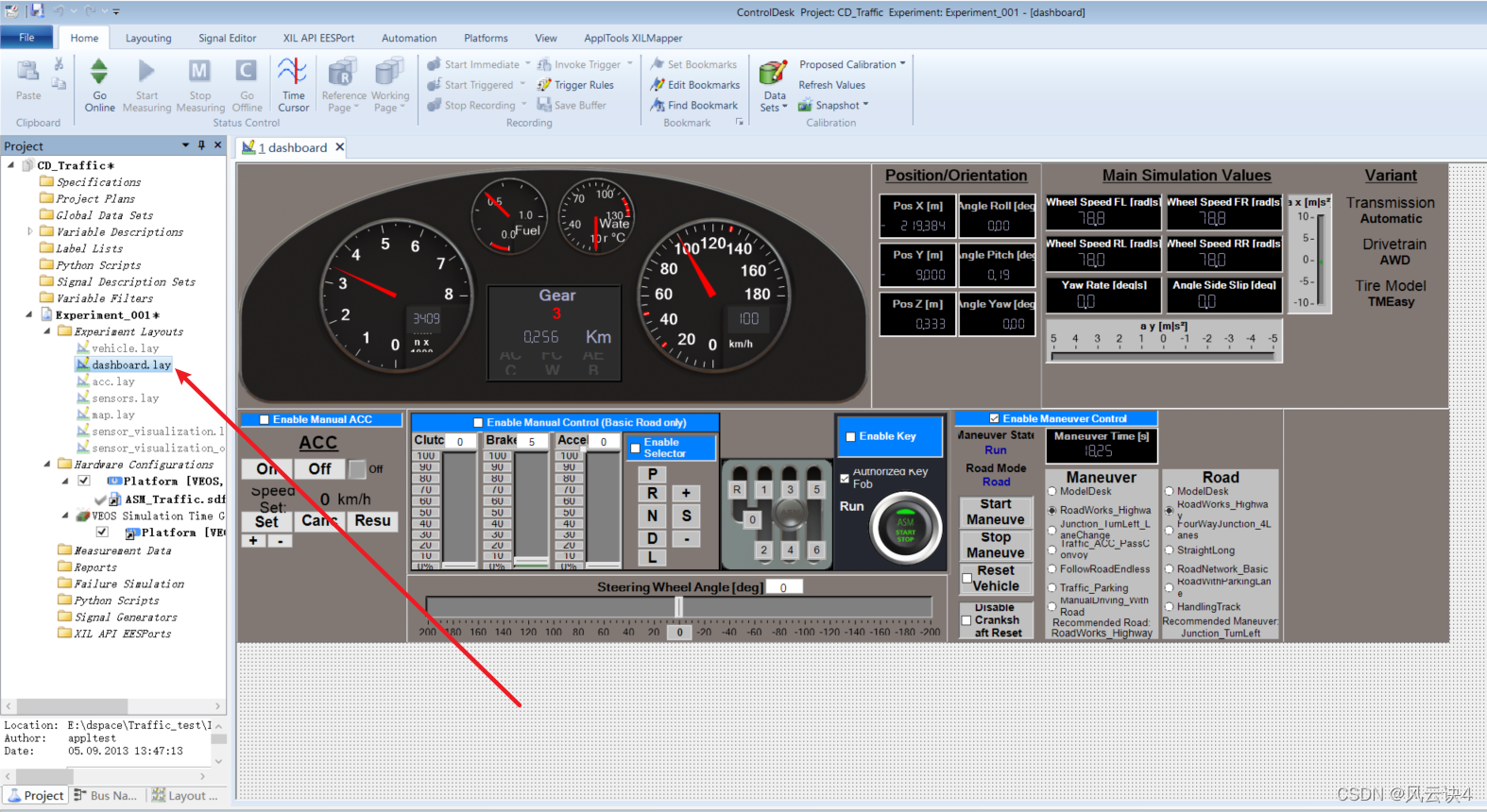Image resolution: width=1487 pixels, height=812 pixels.
Task: Enable the Manual ACC checkbox
Action: point(265,420)
